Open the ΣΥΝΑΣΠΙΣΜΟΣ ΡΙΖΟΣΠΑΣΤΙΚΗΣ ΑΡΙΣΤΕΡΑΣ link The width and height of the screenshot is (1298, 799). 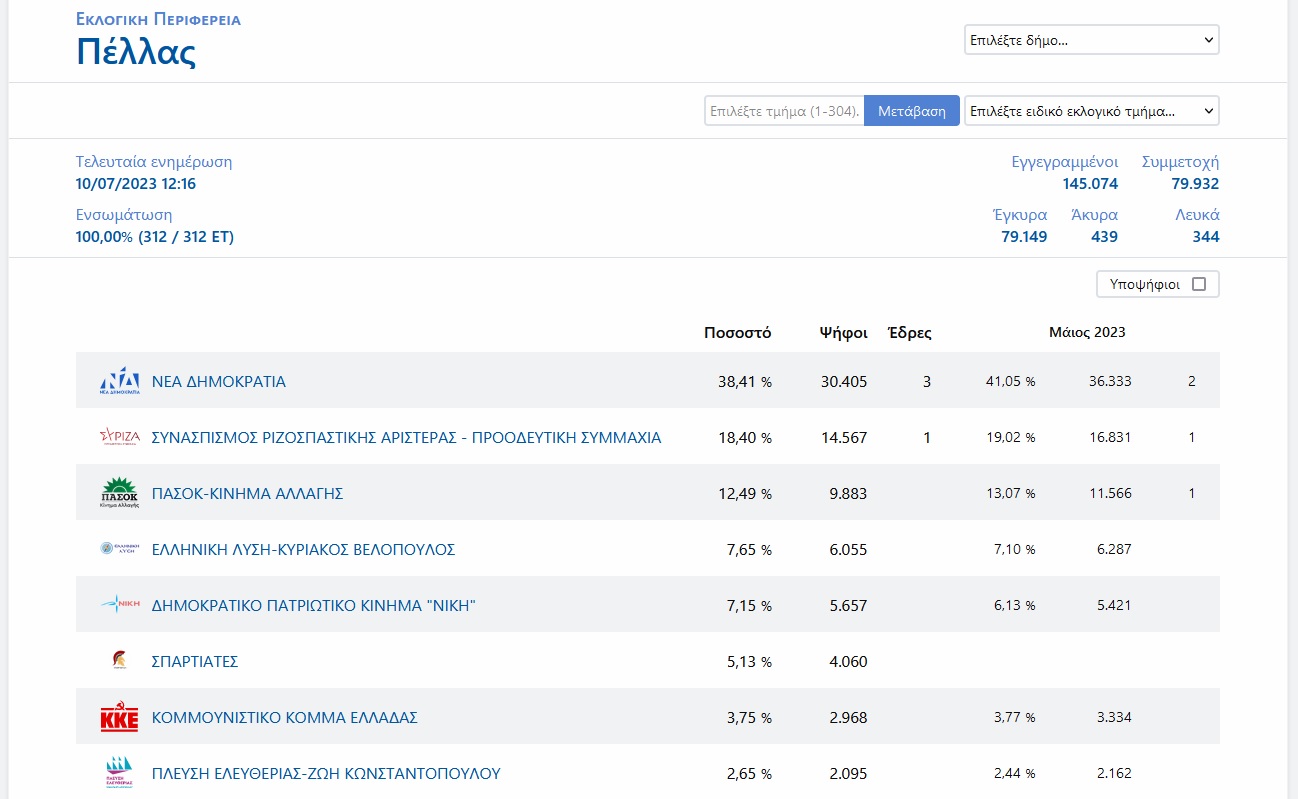click(x=406, y=438)
